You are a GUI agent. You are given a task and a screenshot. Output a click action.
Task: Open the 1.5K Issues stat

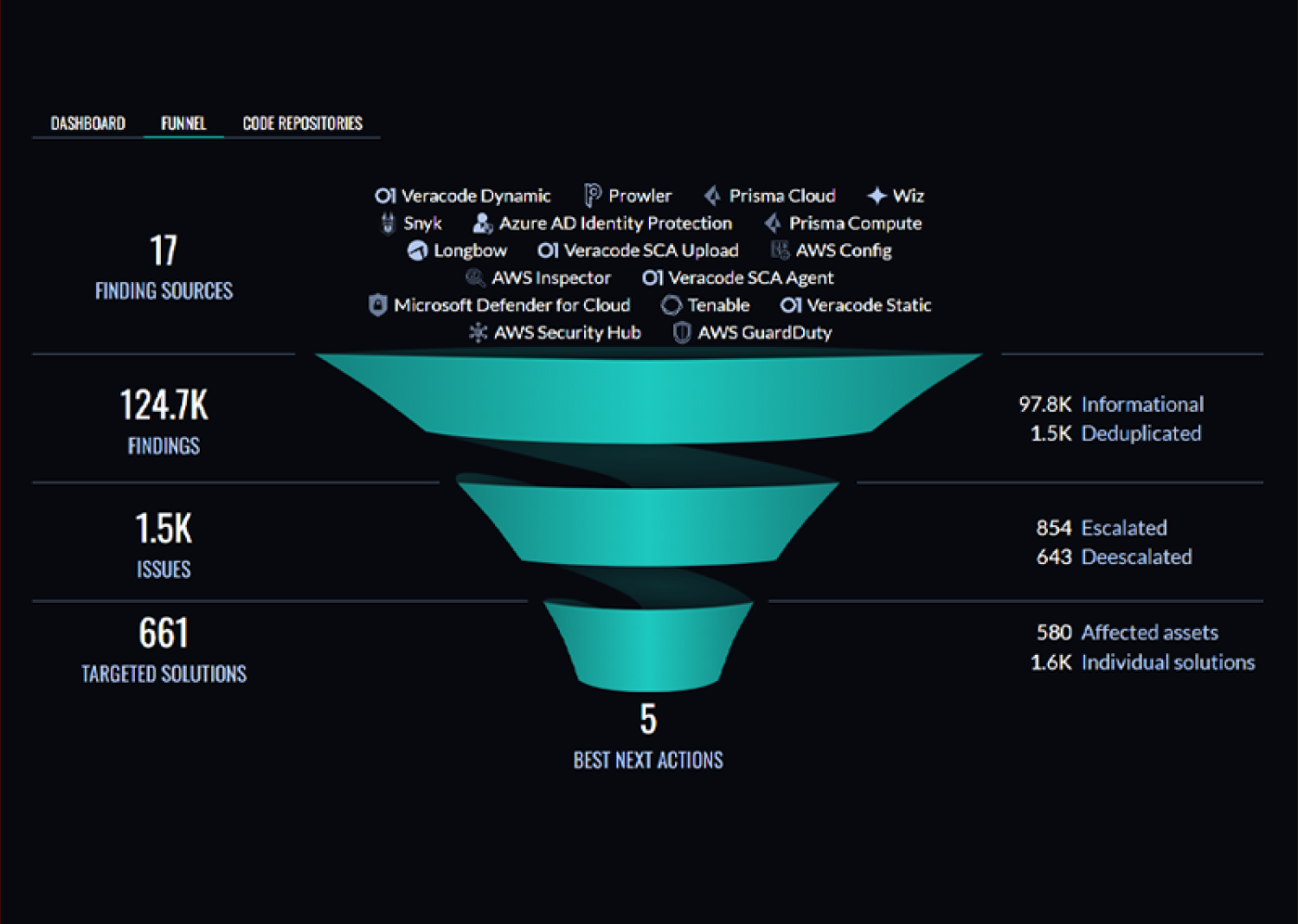(164, 545)
